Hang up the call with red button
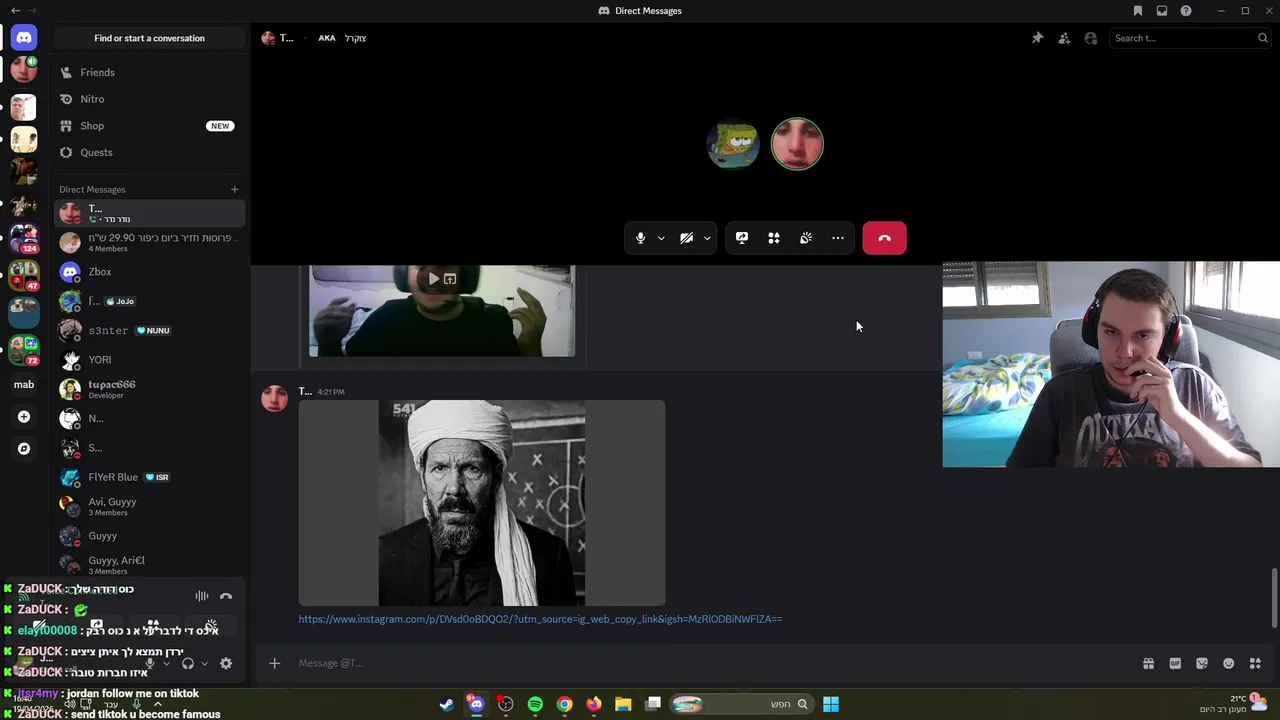Screen dimensions: 1280x720 tap(885, 238)
